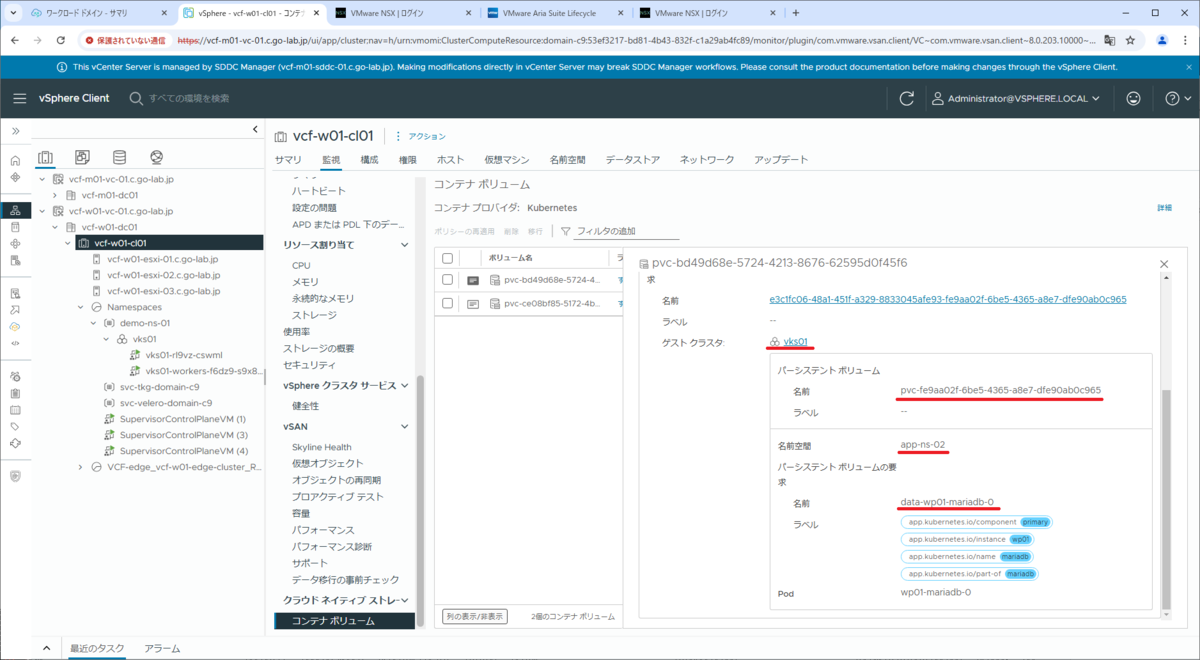The image size is (1200, 660).
Task: Expand the bottom 最近のタスク panel arrow
Action: pyautogui.click(x=45, y=649)
